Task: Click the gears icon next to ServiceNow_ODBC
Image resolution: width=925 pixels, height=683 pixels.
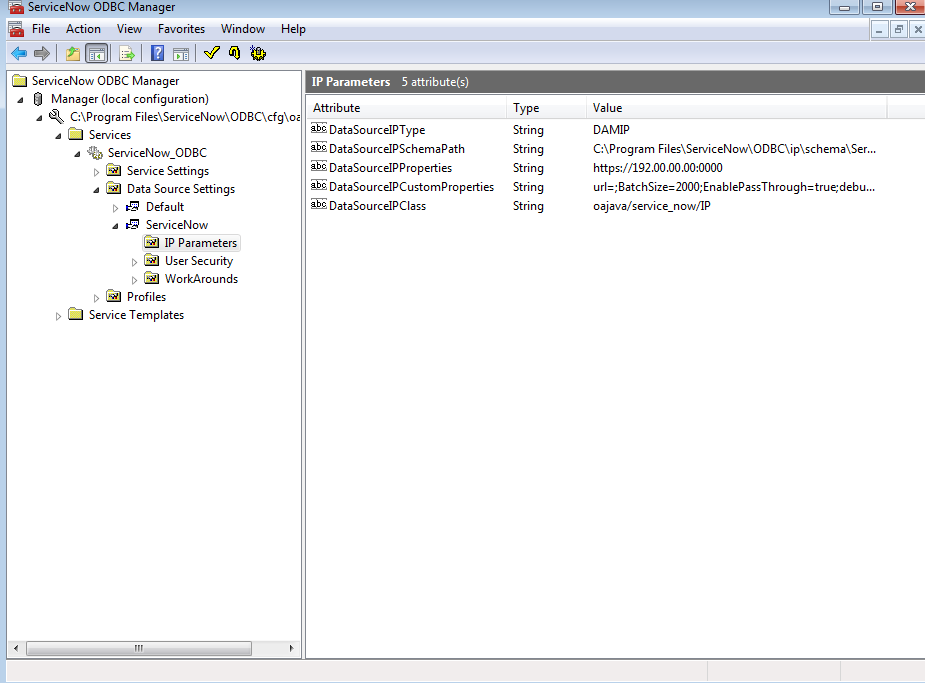Action: [95, 152]
